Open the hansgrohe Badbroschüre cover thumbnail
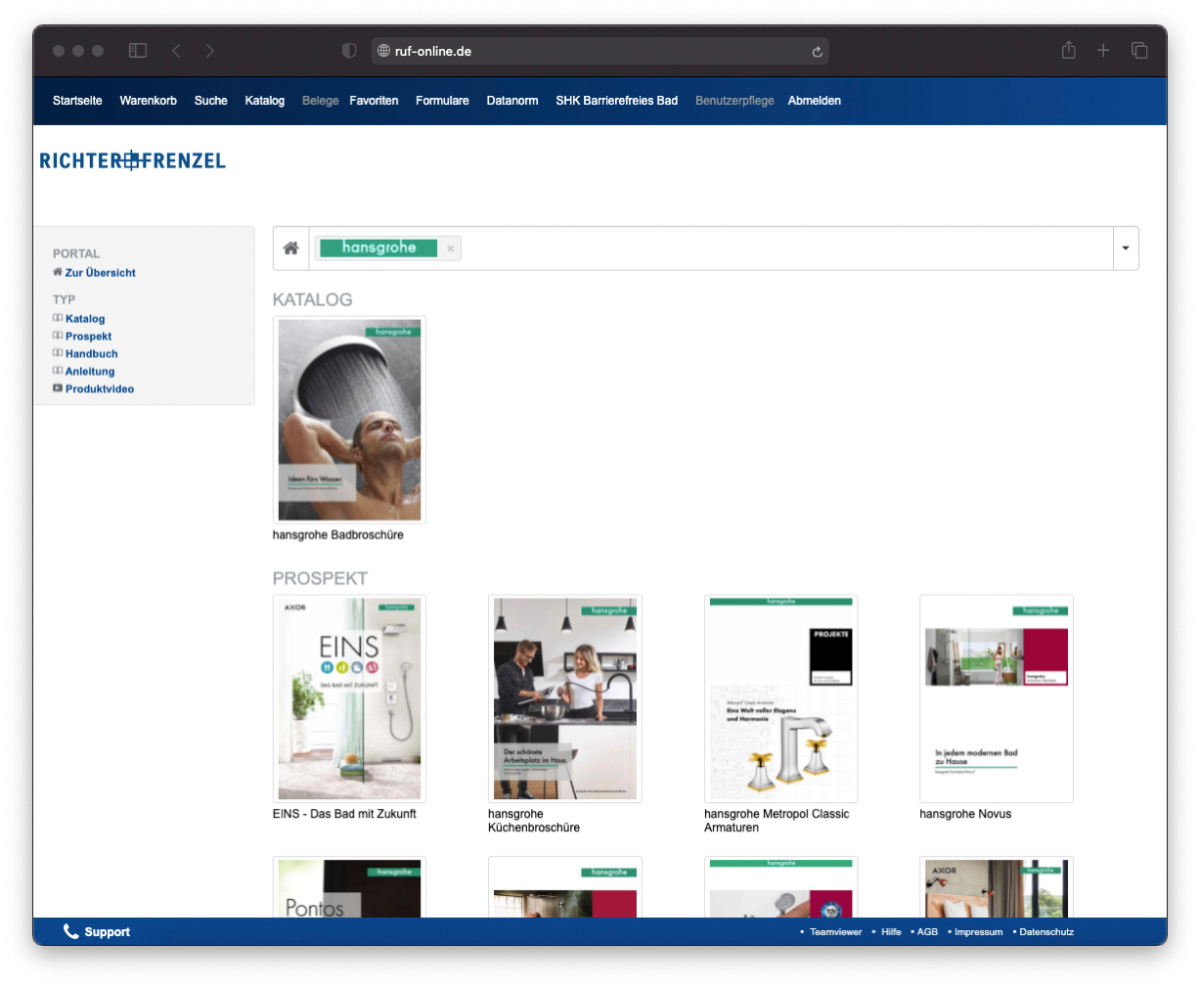Image resolution: width=1200 pixels, height=986 pixels. pos(349,420)
